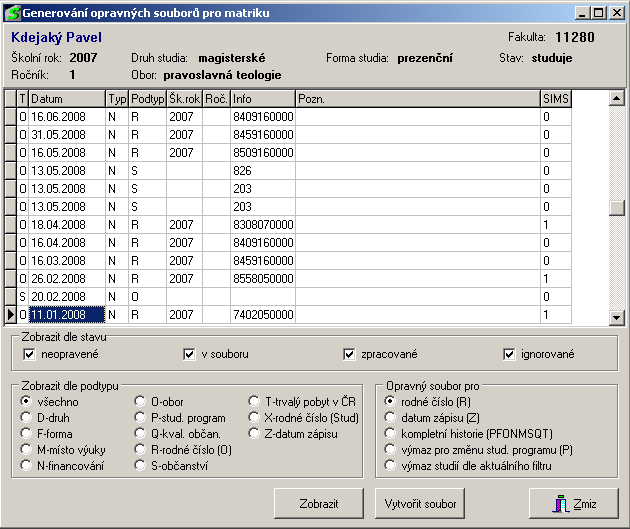Click the current row arrow indicator
This screenshot has width=630, height=529.
[11, 315]
